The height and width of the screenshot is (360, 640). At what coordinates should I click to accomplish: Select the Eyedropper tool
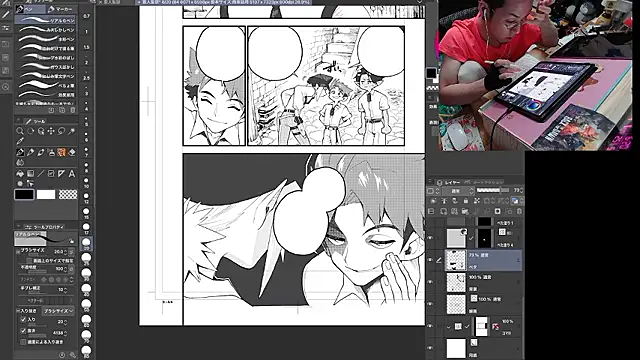coord(20,141)
